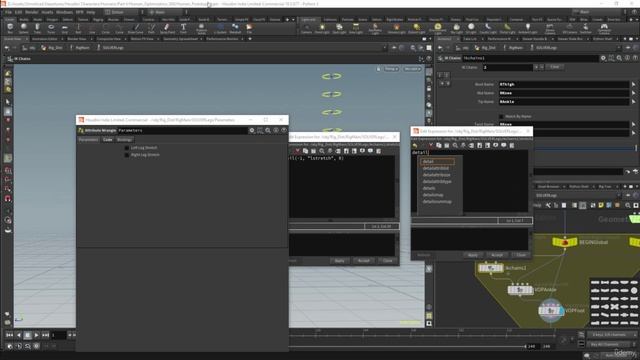Select the Torus shelf tool

pos(51,28)
